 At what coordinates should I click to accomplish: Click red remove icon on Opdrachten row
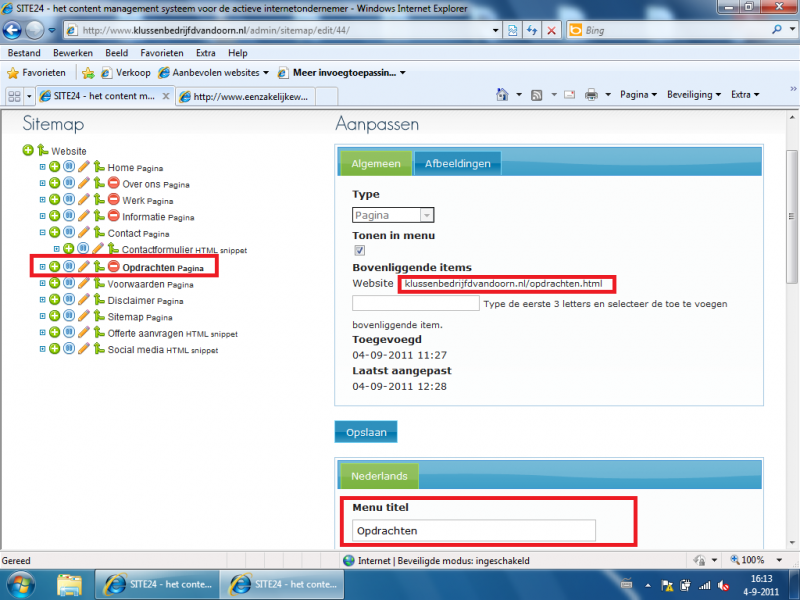point(114,267)
